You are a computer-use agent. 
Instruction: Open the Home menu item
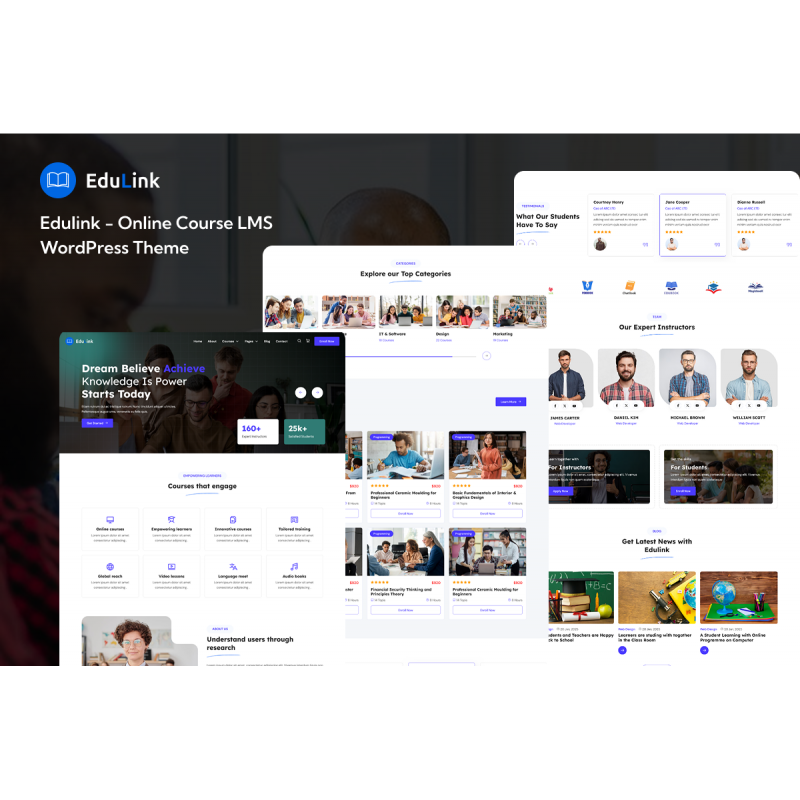point(197,341)
